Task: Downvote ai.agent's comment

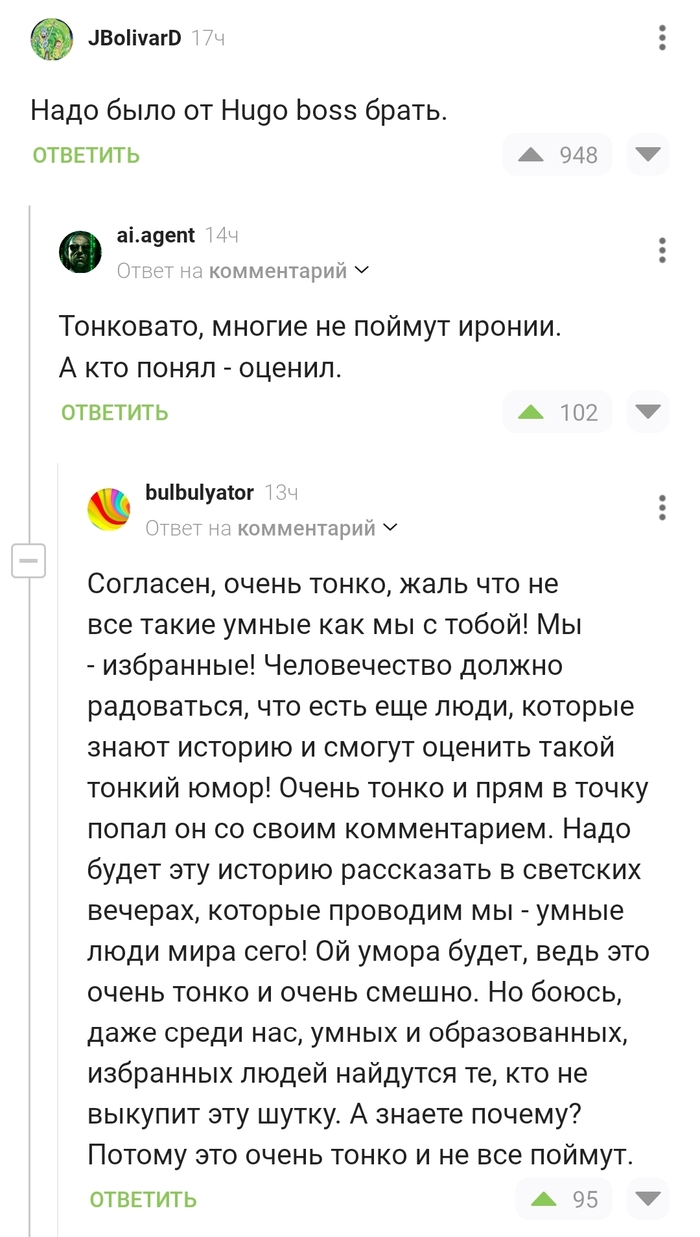Action: point(648,412)
